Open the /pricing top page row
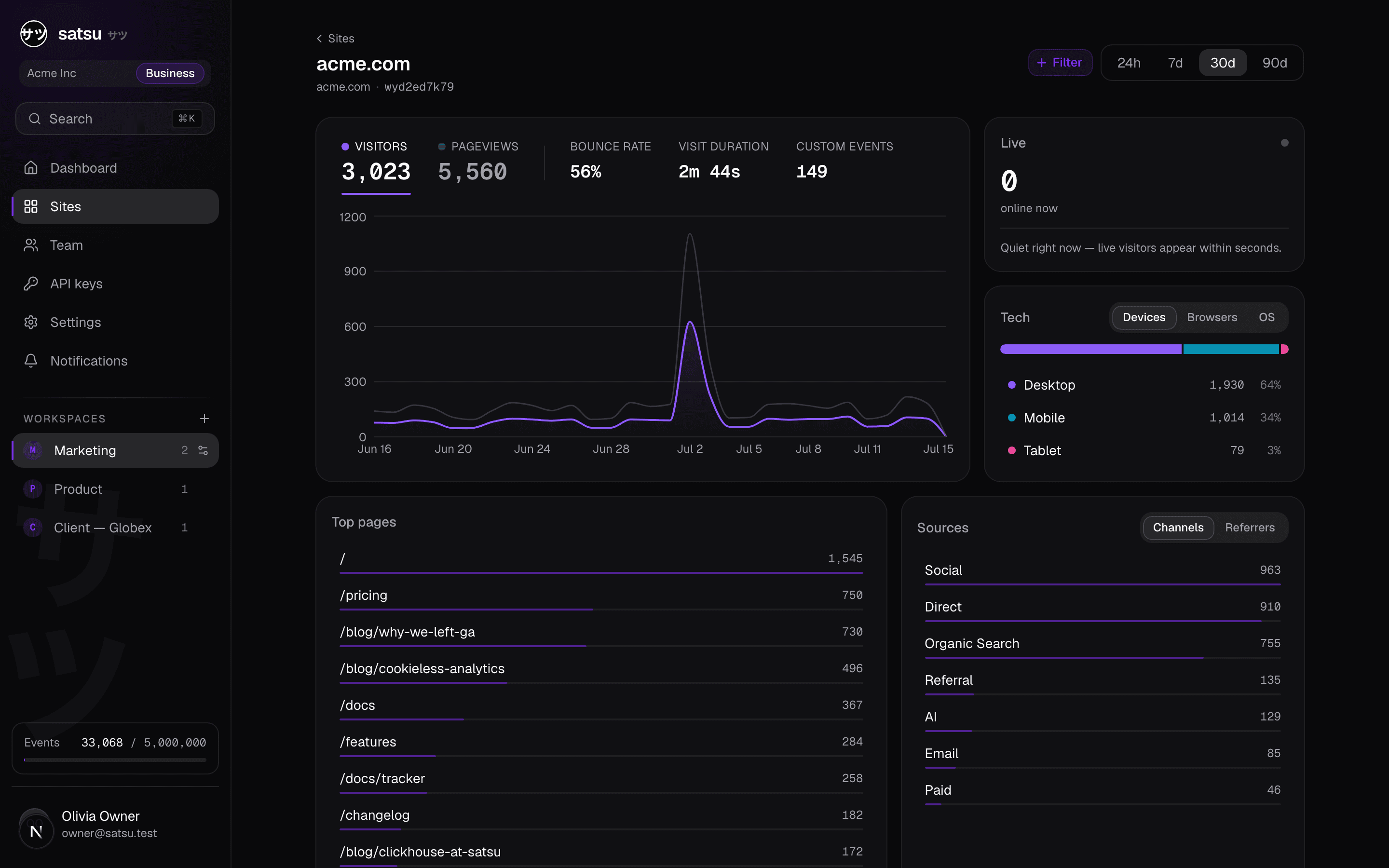Image resolution: width=1389 pixels, height=868 pixels. [x=601, y=597]
